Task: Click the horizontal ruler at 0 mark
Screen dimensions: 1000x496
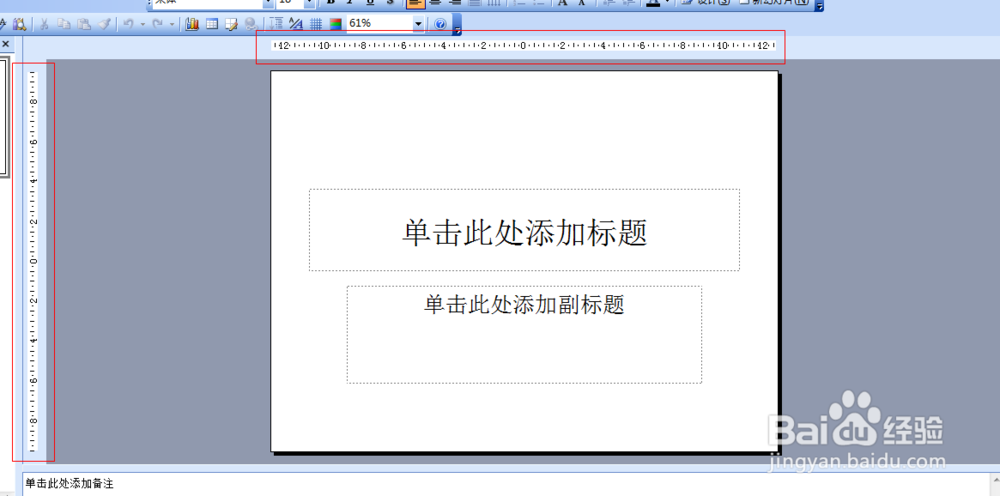Action: coord(522,45)
